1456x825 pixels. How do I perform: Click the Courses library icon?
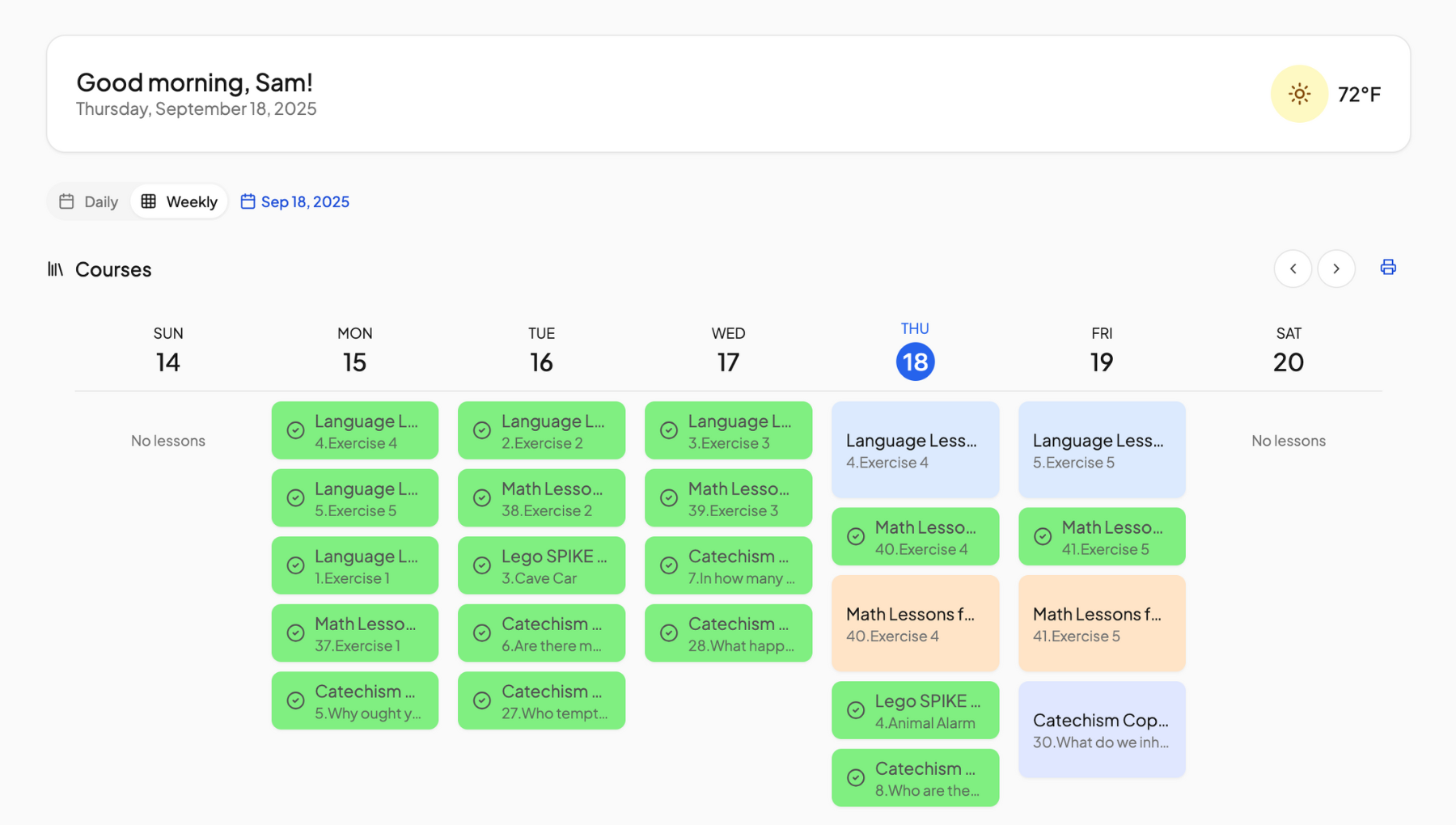pyautogui.click(x=55, y=269)
